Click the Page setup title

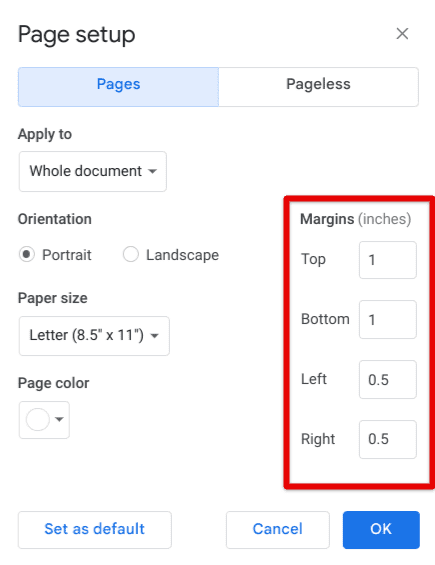[77, 35]
